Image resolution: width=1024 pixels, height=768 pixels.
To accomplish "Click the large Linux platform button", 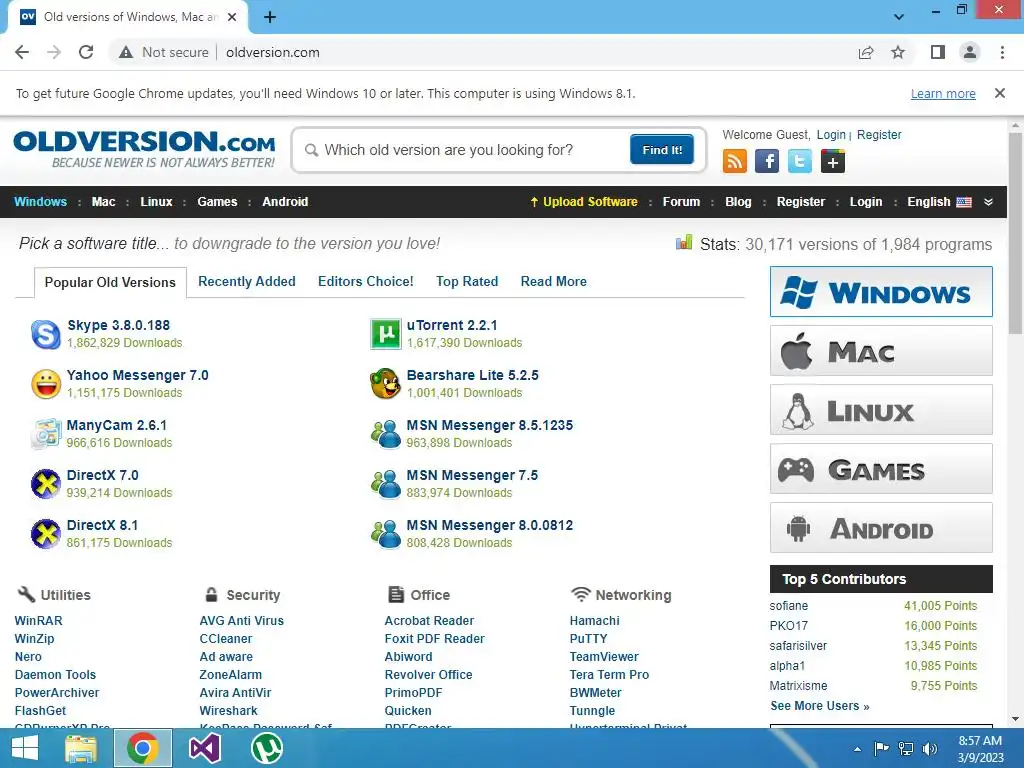I will [x=881, y=409].
